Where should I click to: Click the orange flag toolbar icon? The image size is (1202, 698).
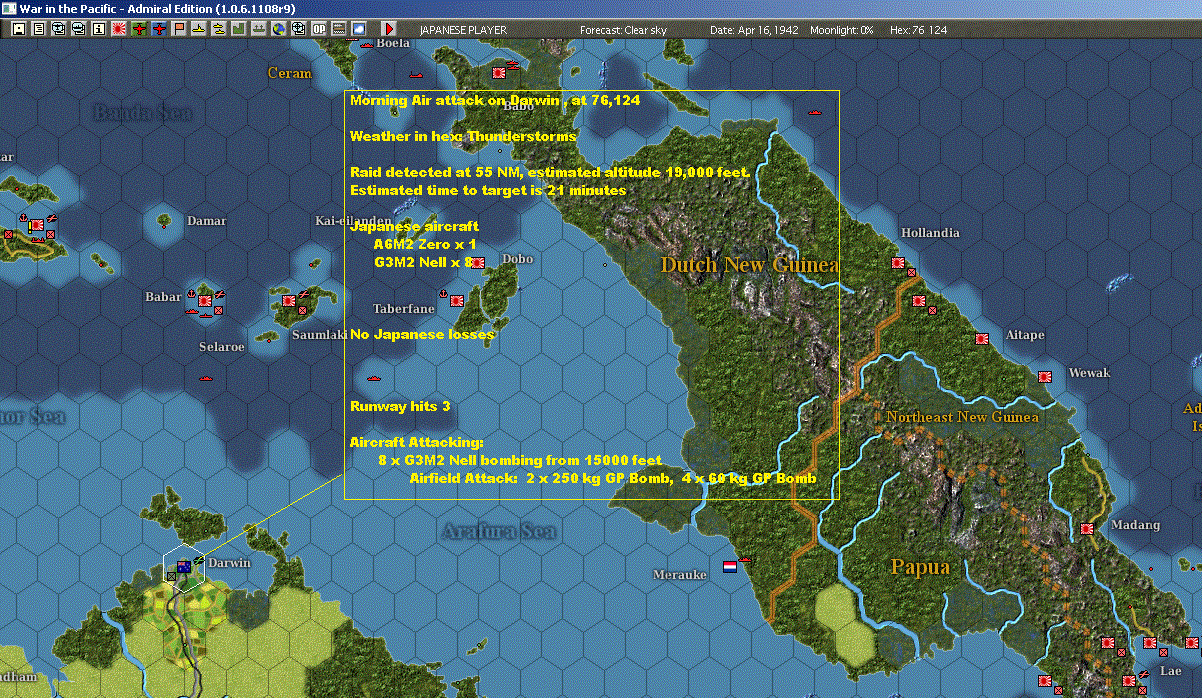click(x=179, y=29)
